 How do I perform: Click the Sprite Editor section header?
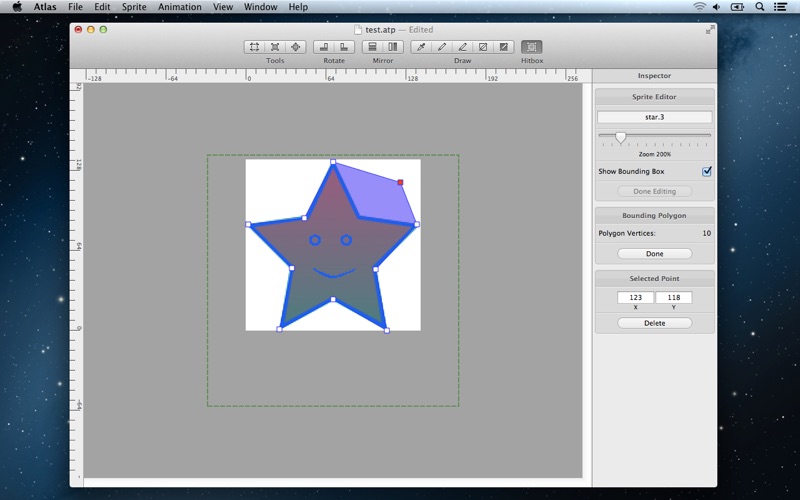click(x=655, y=96)
